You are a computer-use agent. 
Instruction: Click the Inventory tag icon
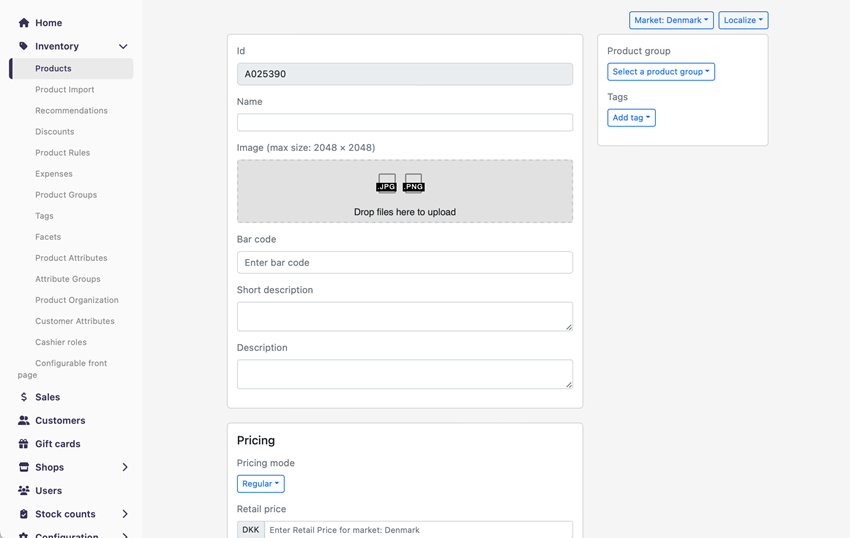coord(24,46)
